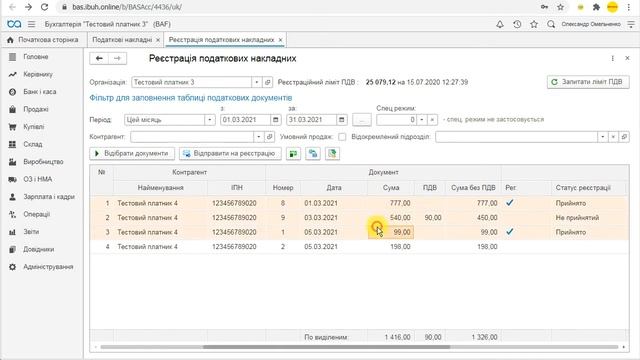Viewport: 640px width, 360px height.
Task: Click the green refresh document toolbar icon
Action: pyautogui.click(x=333, y=153)
